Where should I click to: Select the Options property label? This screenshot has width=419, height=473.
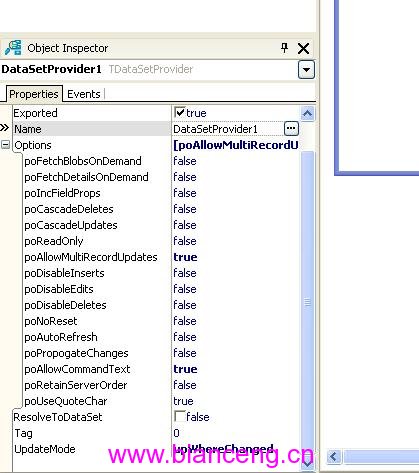pyautogui.click(x=33, y=145)
